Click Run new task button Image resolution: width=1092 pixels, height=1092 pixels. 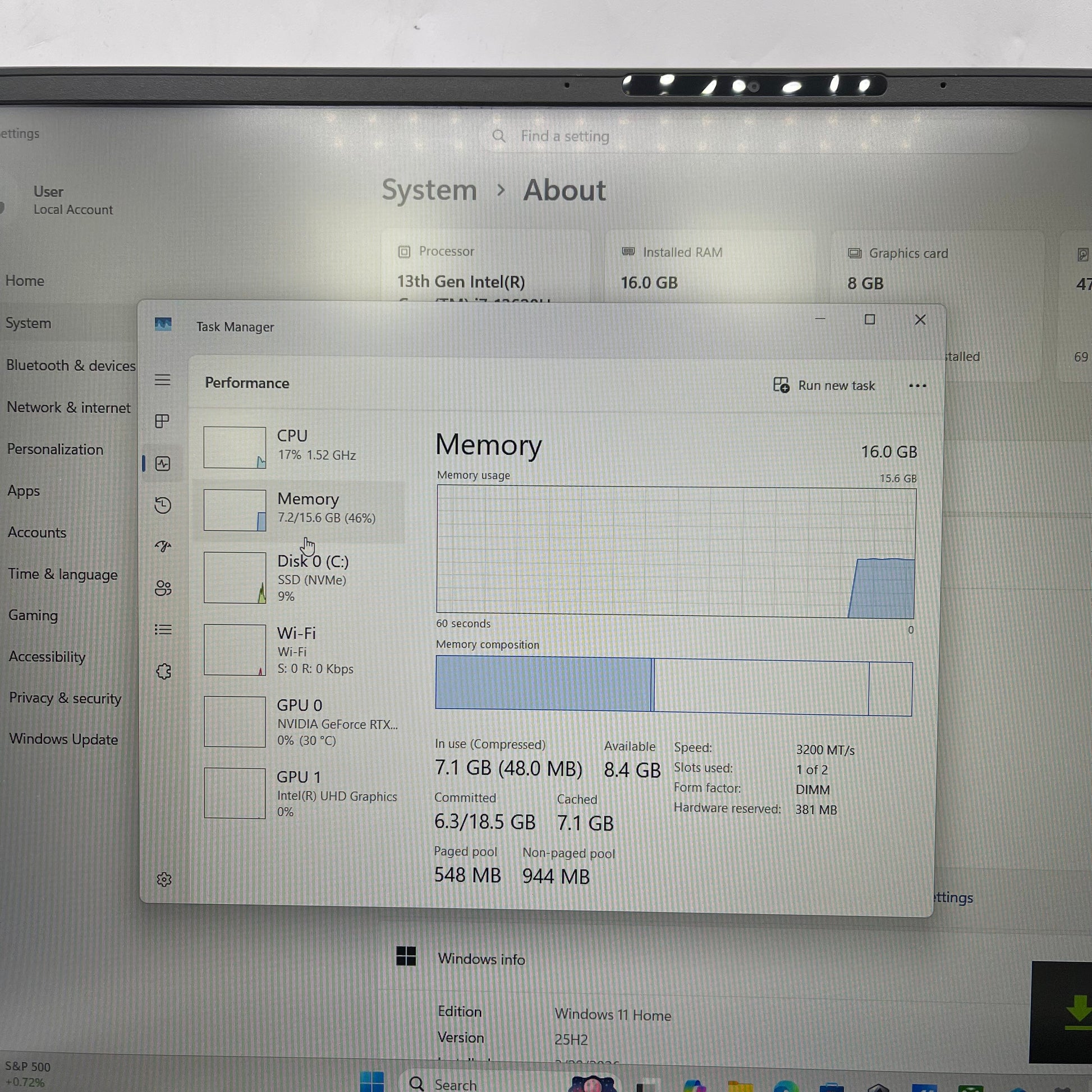click(x=824, y=386)
